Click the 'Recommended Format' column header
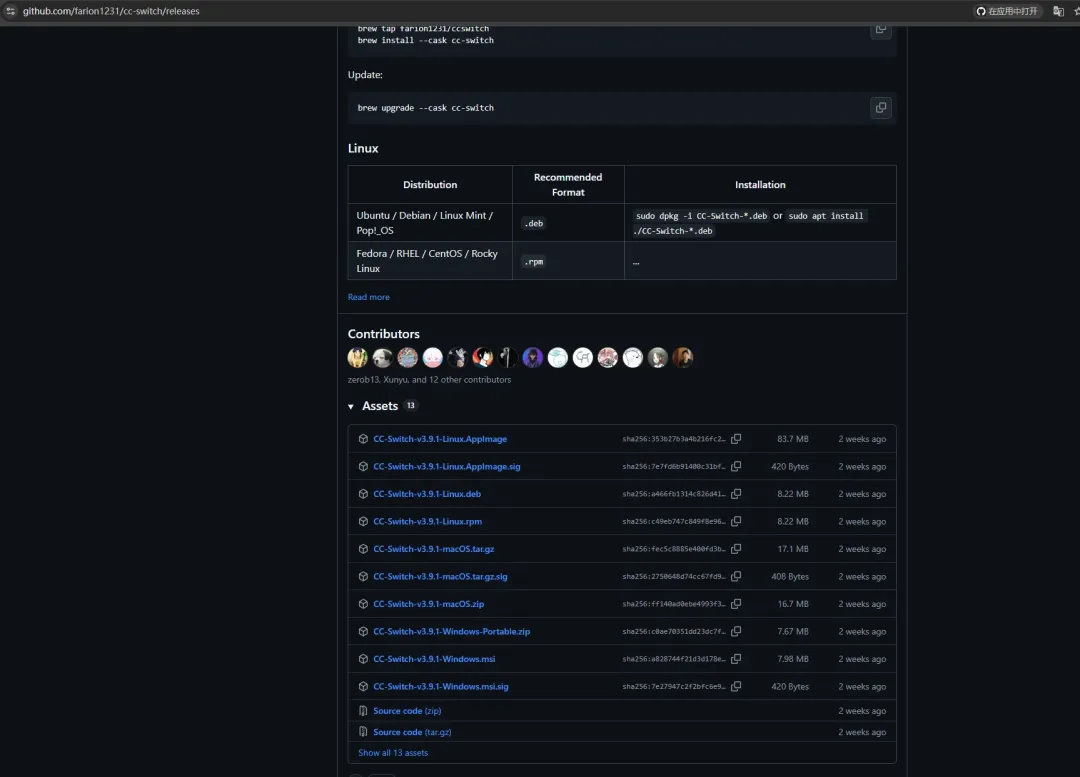The width and height of the screenshot is (1080, 777). tap(568, 185)
